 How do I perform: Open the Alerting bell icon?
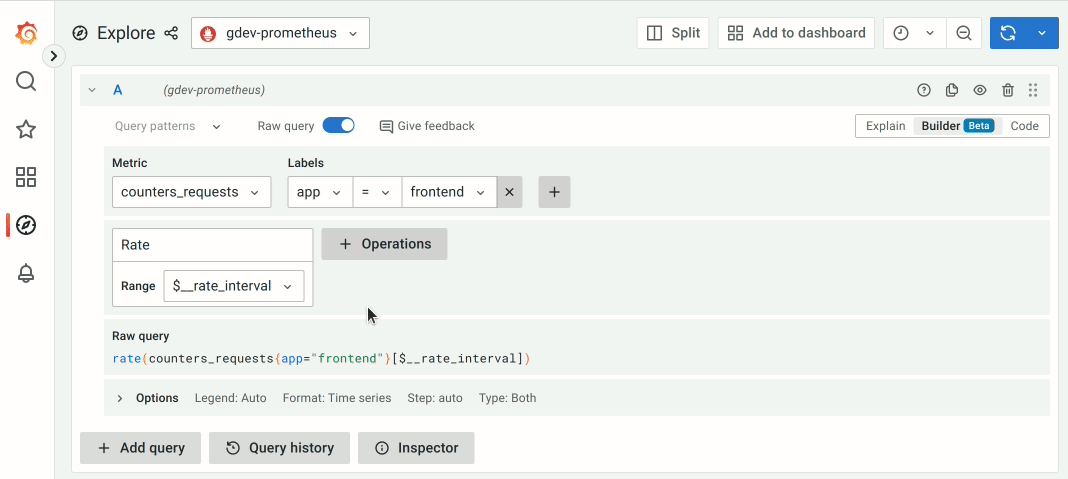(x=27, y=273)
